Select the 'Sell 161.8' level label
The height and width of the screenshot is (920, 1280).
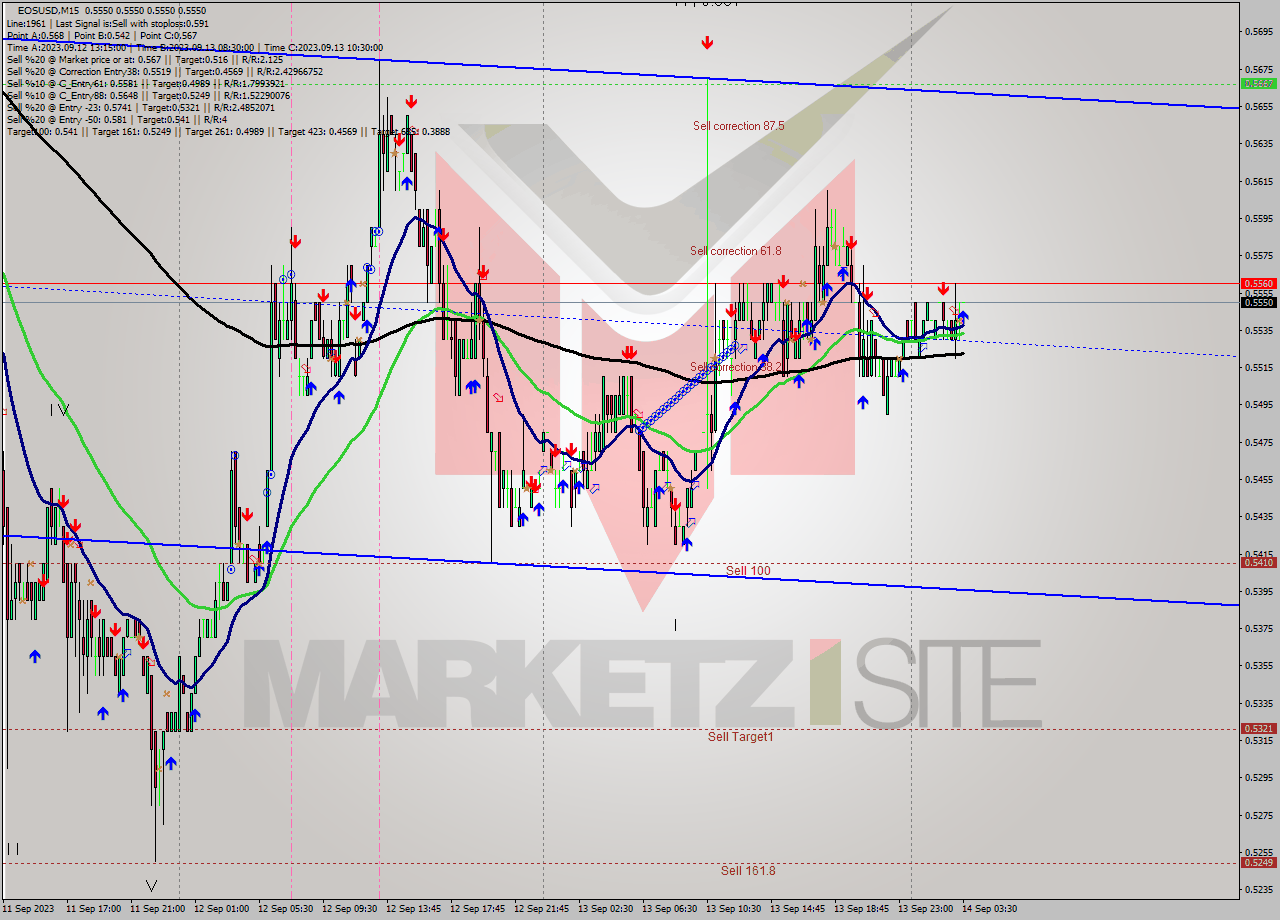(x=748, y=870)
